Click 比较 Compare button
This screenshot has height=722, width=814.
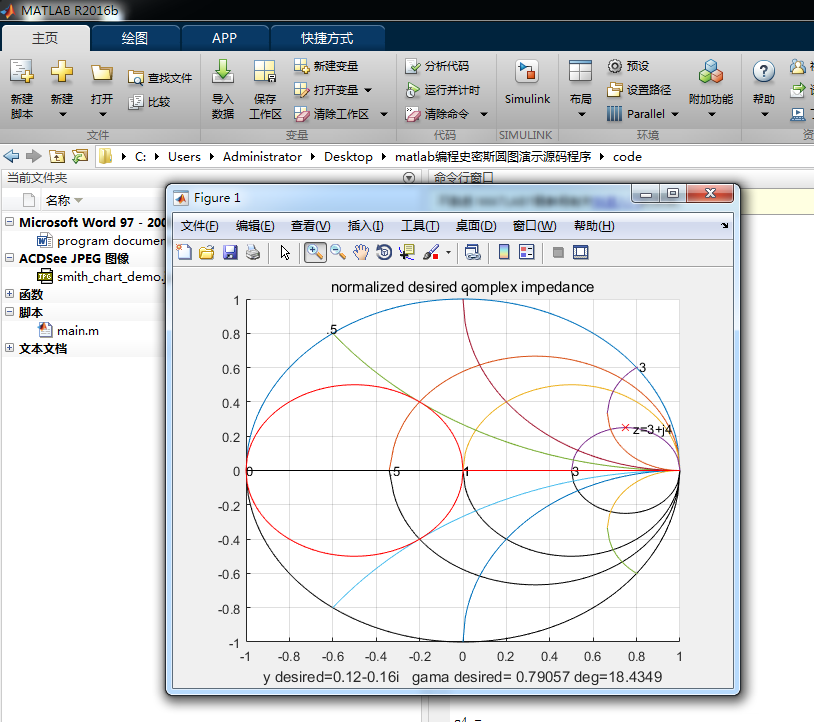point(150,102)
